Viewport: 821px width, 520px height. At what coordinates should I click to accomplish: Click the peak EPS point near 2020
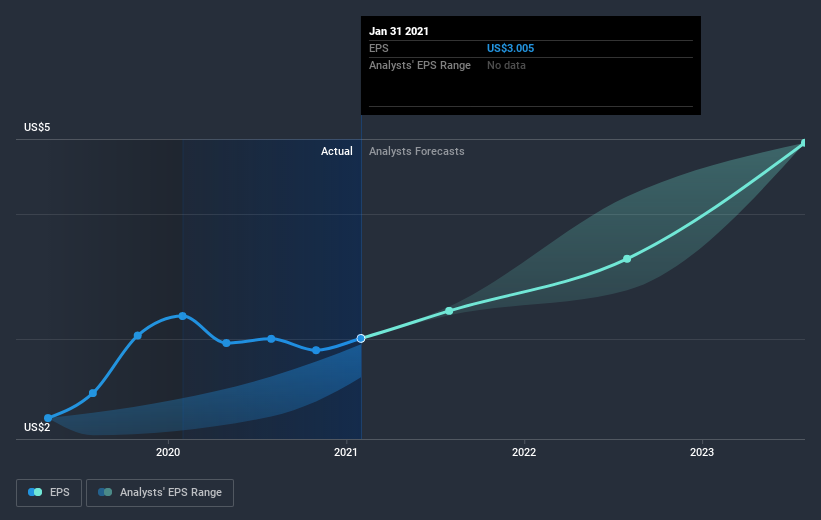pos(182,316)
